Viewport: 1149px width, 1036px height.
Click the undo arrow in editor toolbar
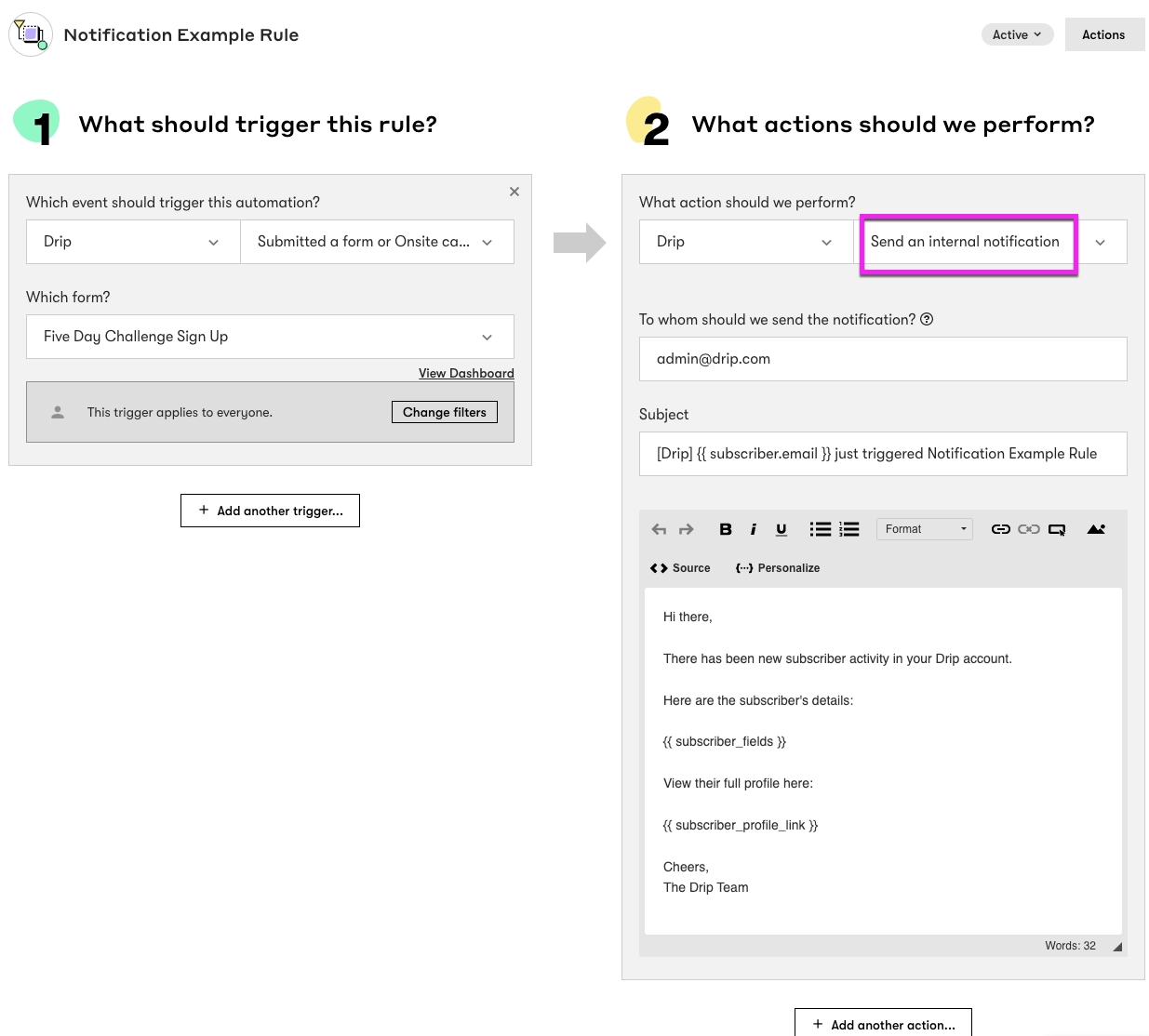[x=659, y=529]
